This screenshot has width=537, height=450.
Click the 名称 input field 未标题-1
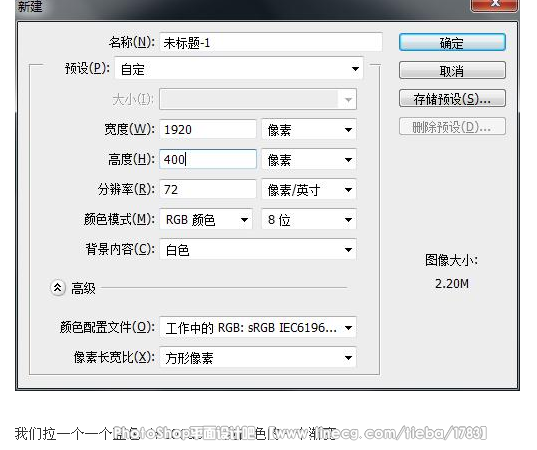271,42
